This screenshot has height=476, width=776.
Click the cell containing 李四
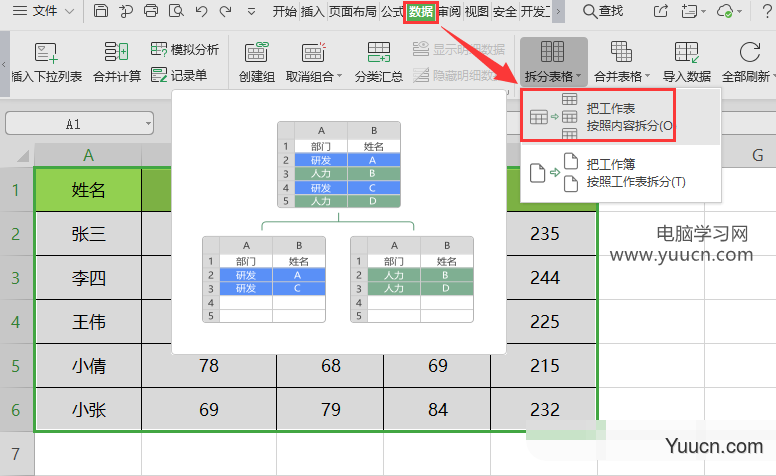tap(88, 278)
